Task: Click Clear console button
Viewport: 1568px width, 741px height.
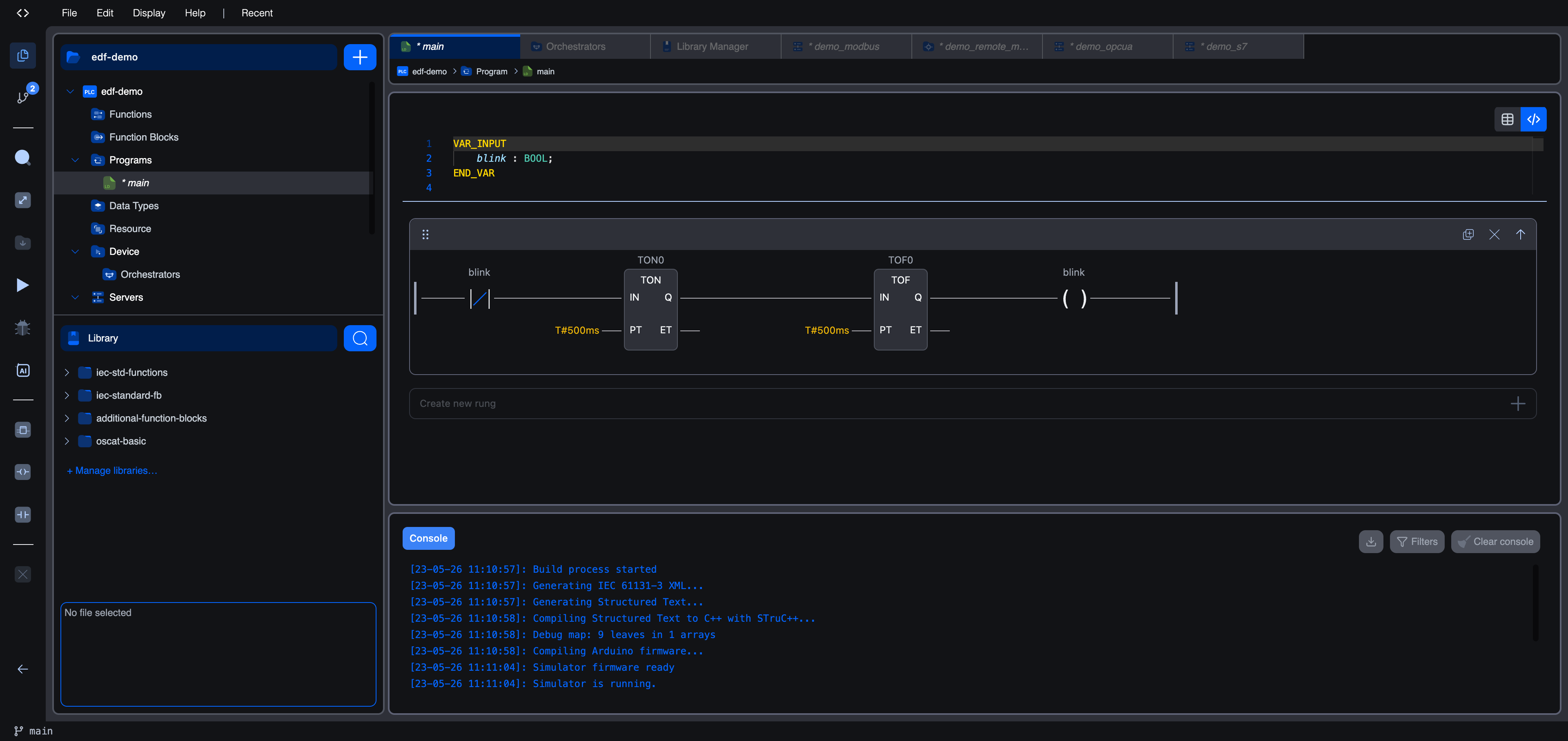Action: pyautogui.click(x=1495, y=541)
